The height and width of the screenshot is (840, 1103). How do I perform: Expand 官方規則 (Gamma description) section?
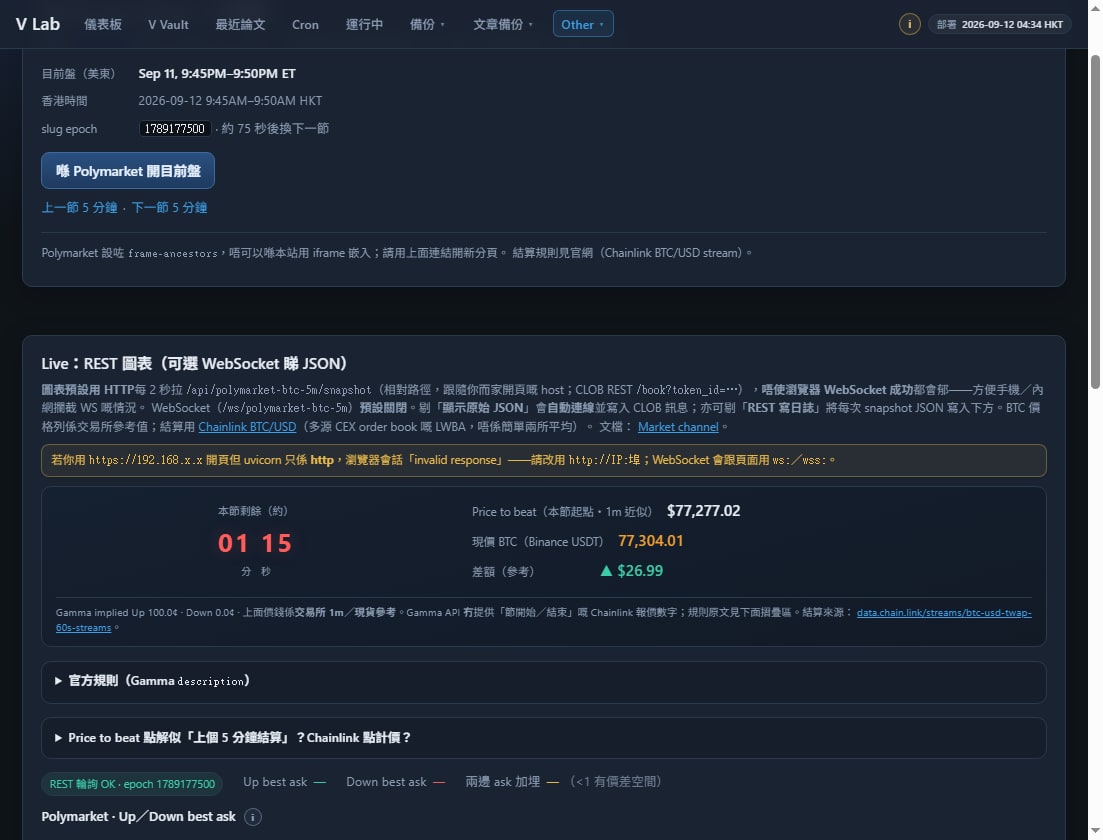(543, 681)
